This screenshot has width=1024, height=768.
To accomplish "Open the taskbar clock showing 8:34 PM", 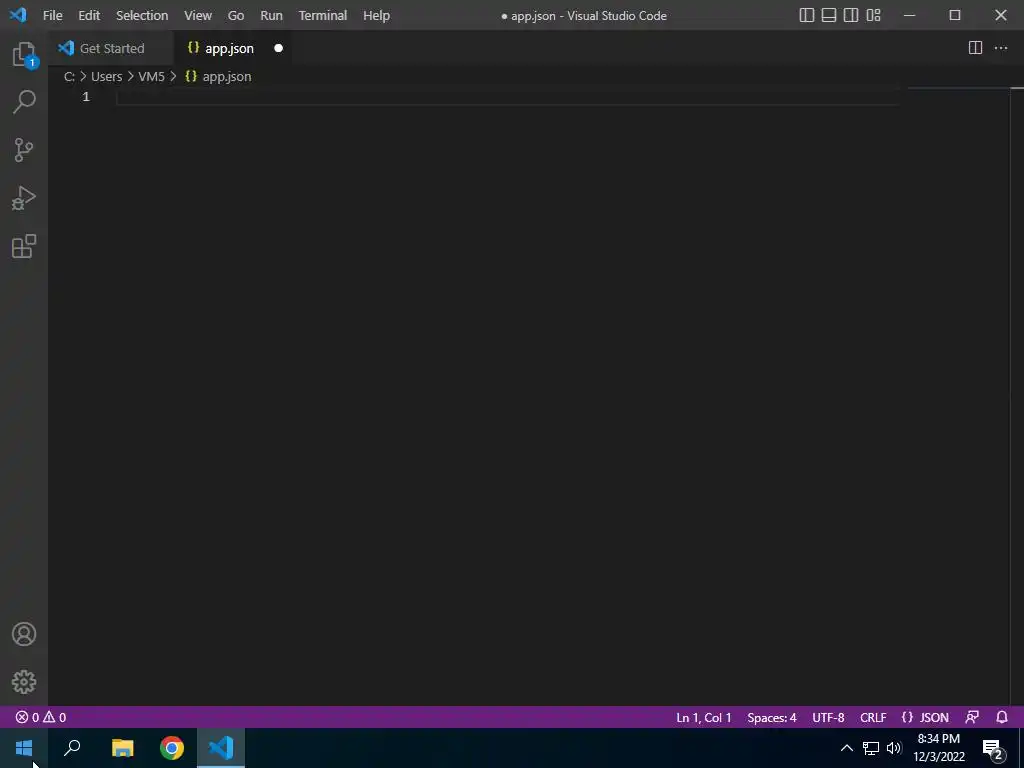I will tap(938, 748).
